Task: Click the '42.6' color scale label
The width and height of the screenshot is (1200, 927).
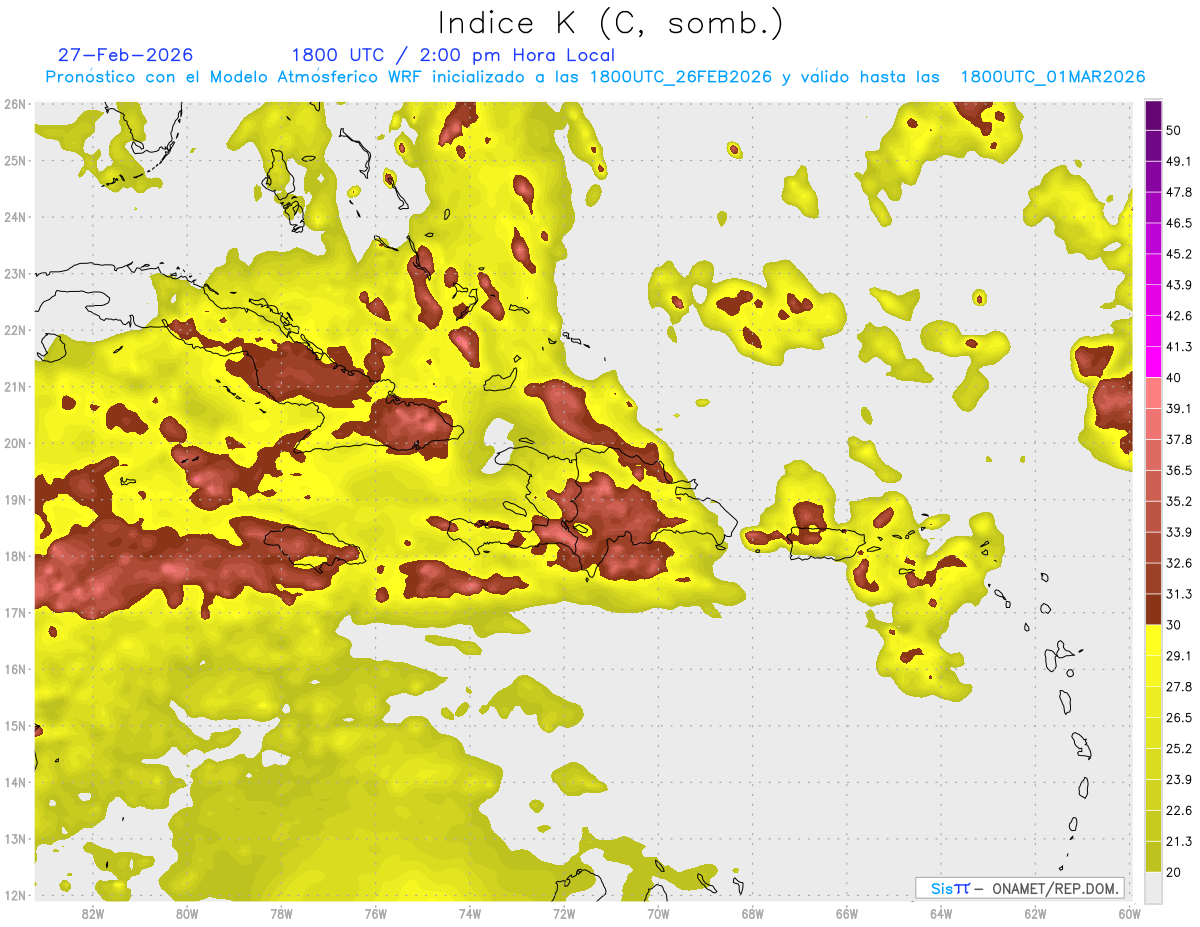Action: (x=1179, y=316)
